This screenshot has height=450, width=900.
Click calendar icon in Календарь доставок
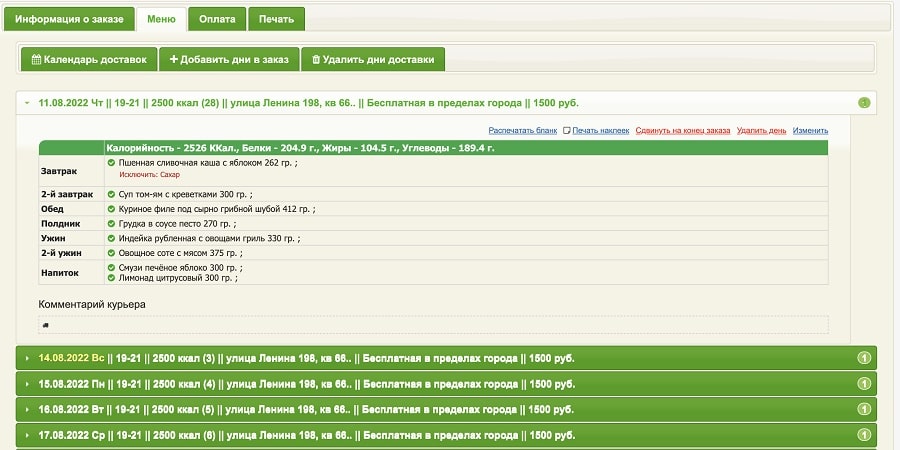tap(36, 60)
